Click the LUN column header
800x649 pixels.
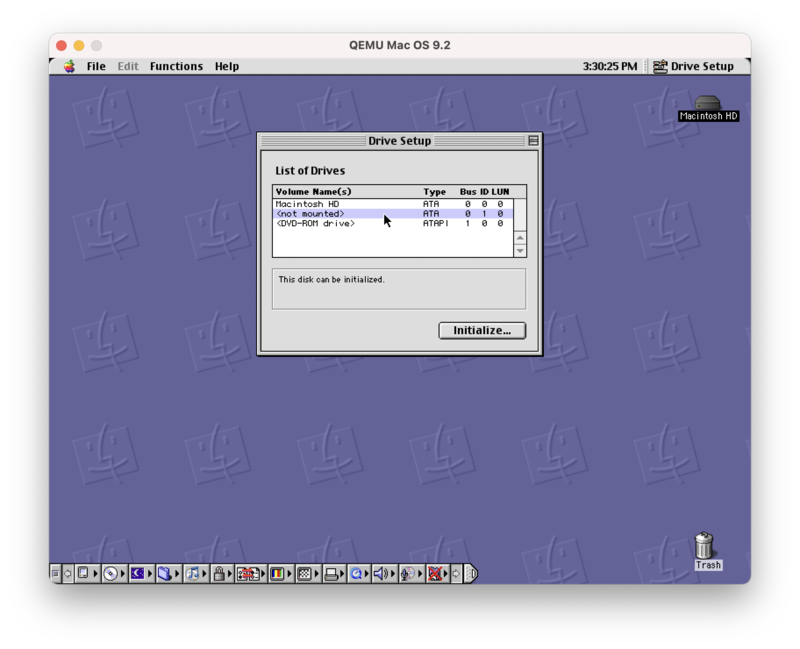501,192
